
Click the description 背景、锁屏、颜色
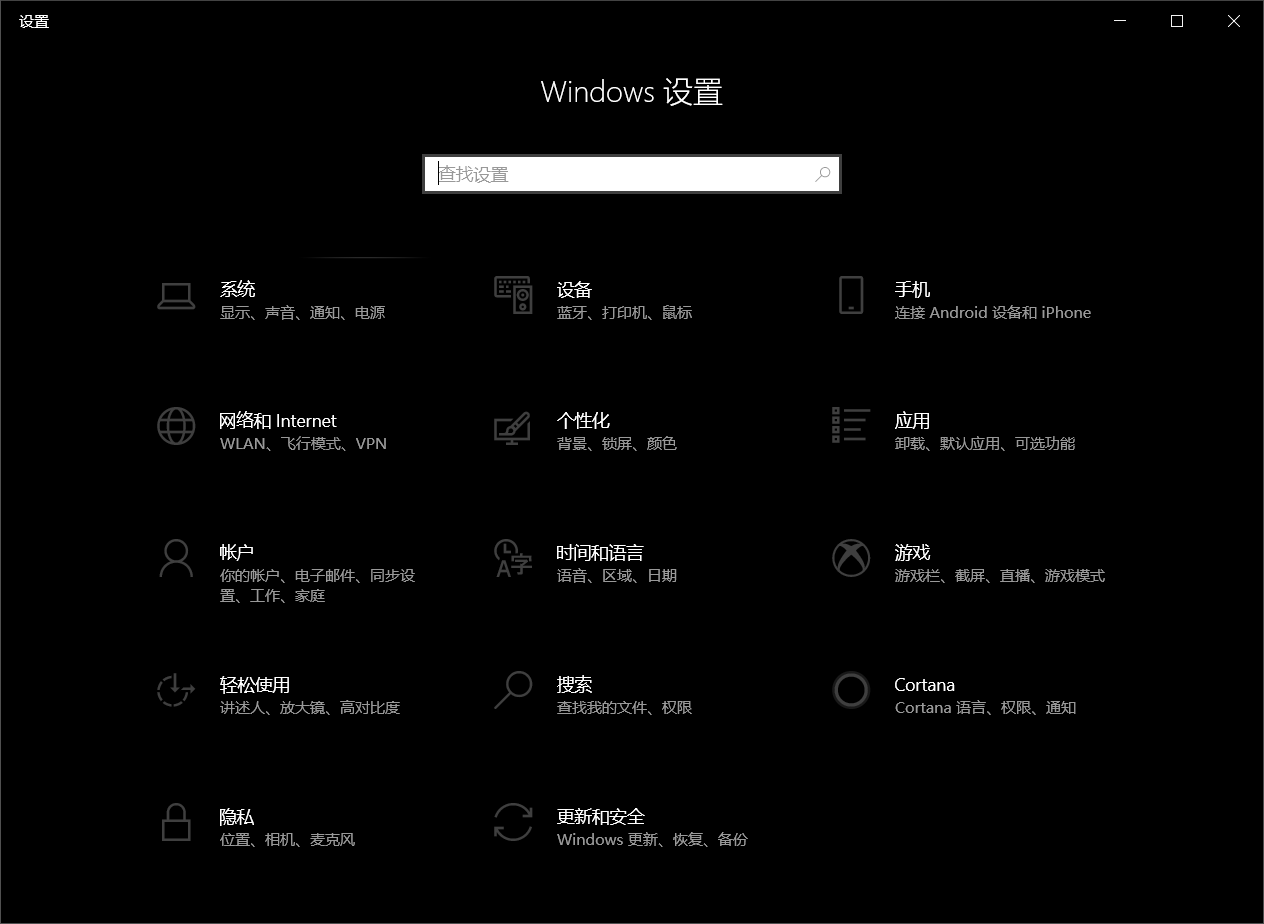click(x=617, y=444)
